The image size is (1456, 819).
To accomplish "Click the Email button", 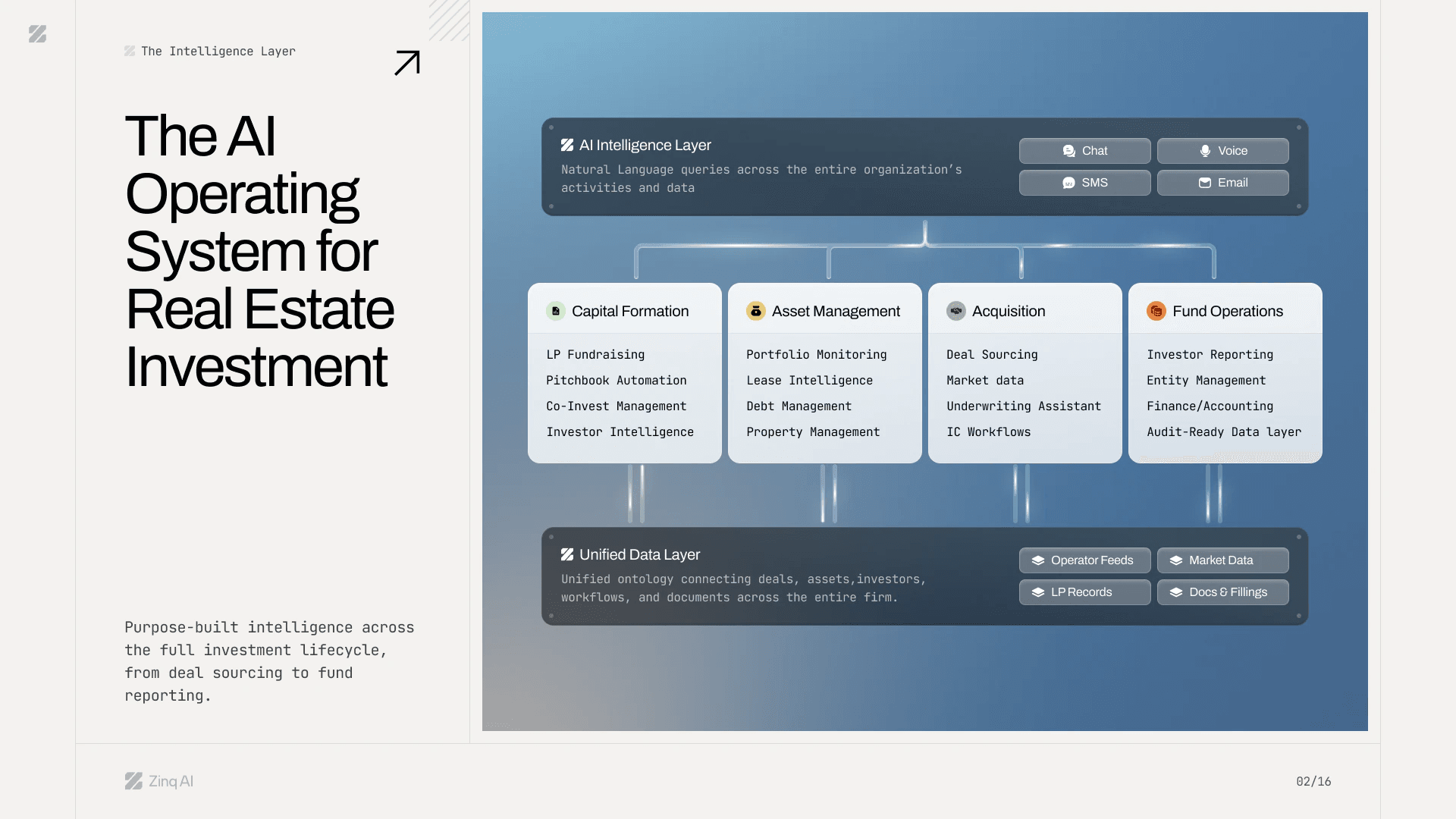I will coord(1223,183).
